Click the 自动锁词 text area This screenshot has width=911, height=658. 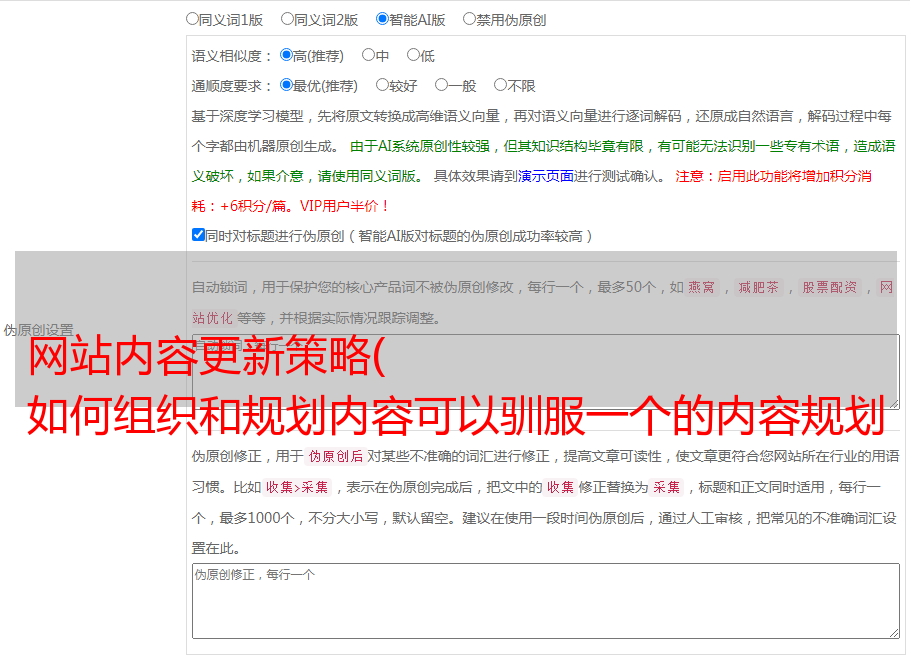(546, 372)
